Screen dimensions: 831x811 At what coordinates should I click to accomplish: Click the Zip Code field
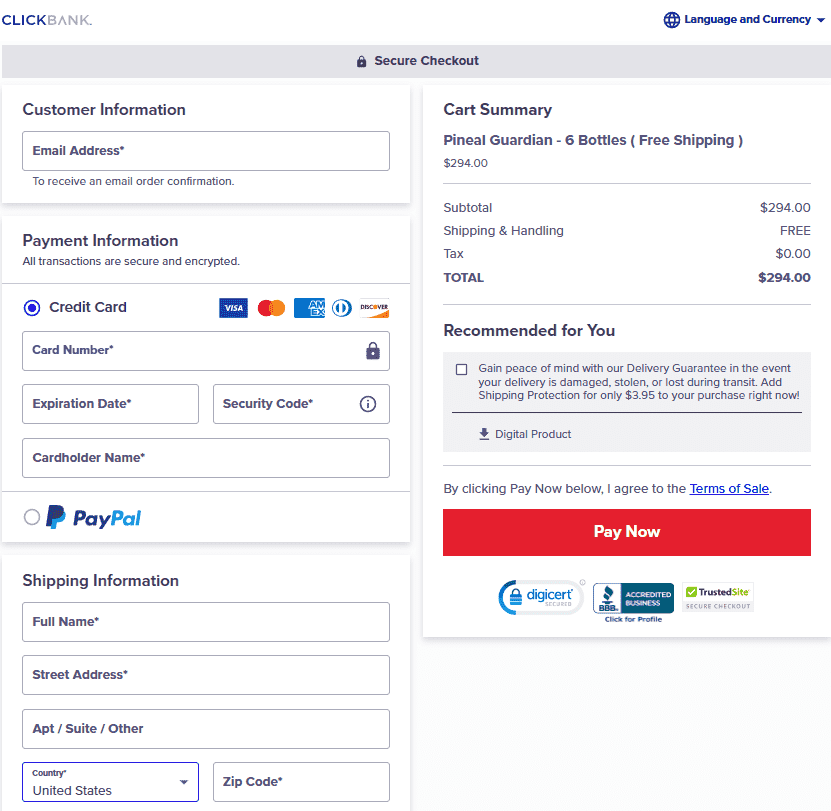click(301, 782)
